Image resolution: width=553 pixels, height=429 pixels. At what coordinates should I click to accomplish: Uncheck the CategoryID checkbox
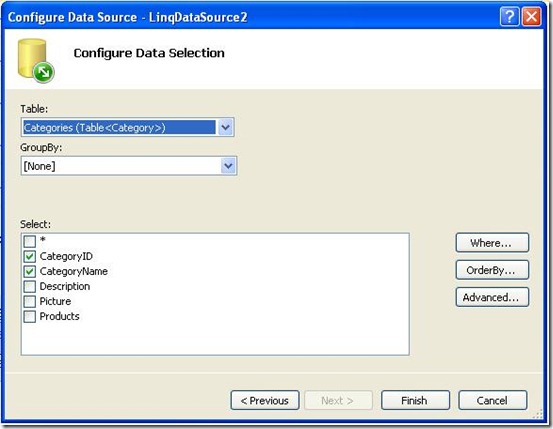tap(30, 256)
